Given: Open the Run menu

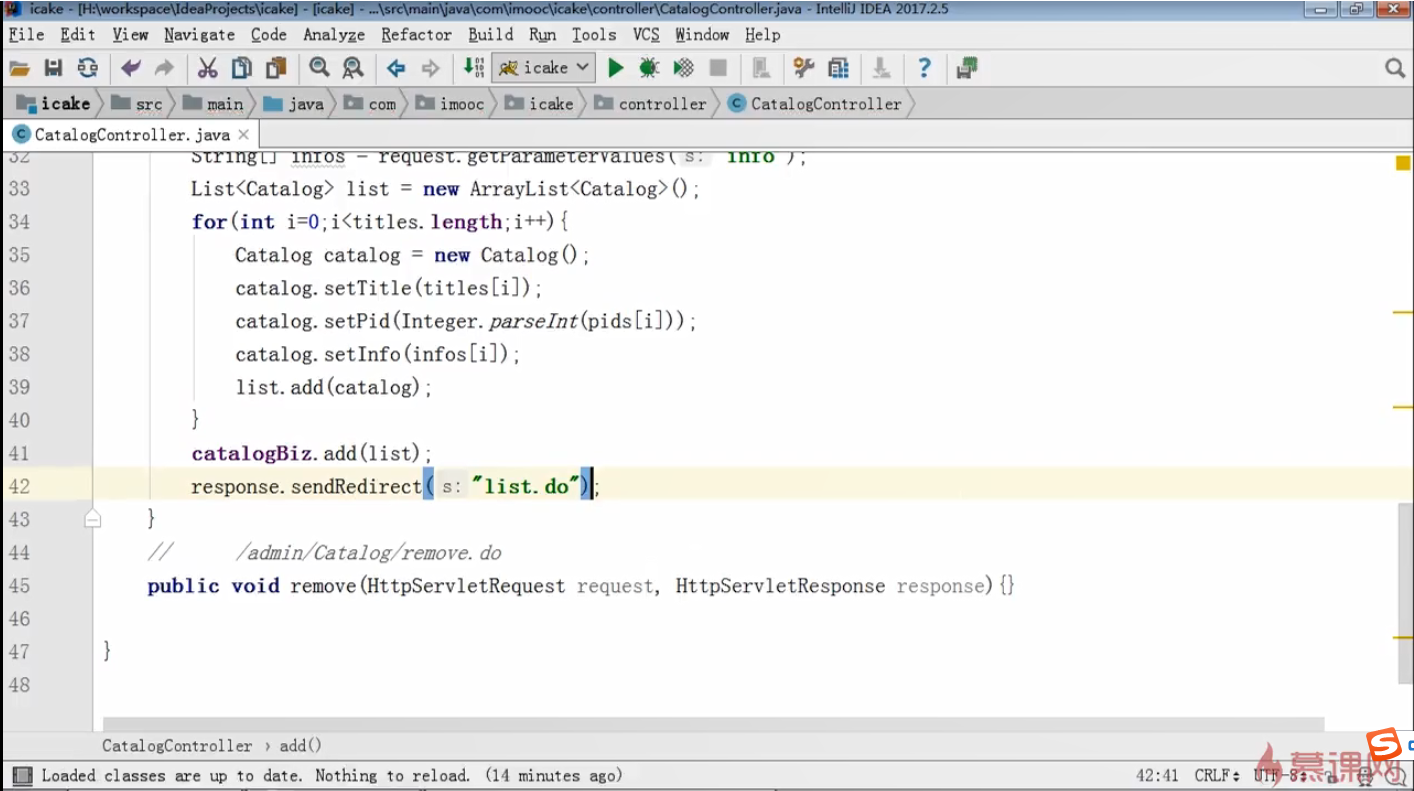Looking at the screenshot, I should point(543,34).
